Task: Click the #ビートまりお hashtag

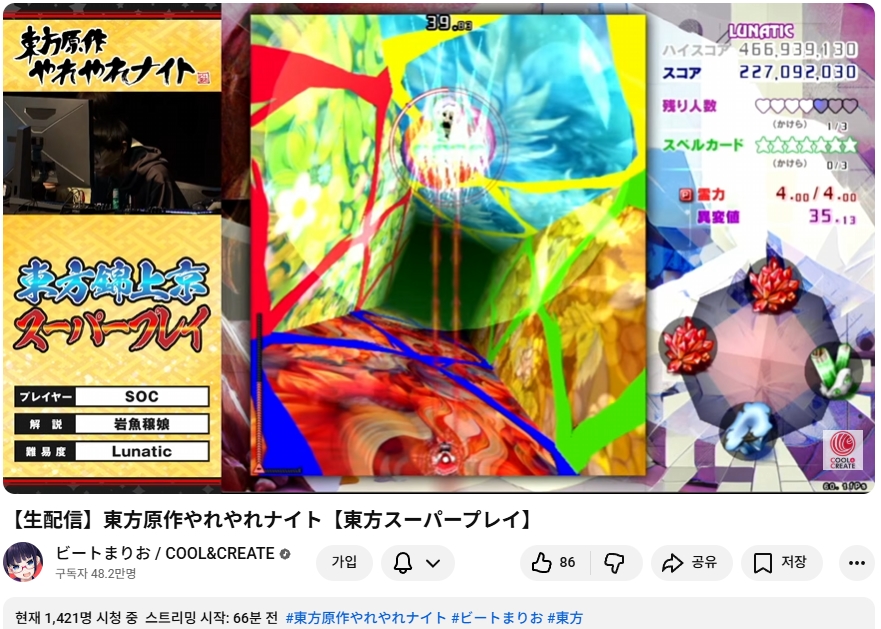Action: (497, 618)
